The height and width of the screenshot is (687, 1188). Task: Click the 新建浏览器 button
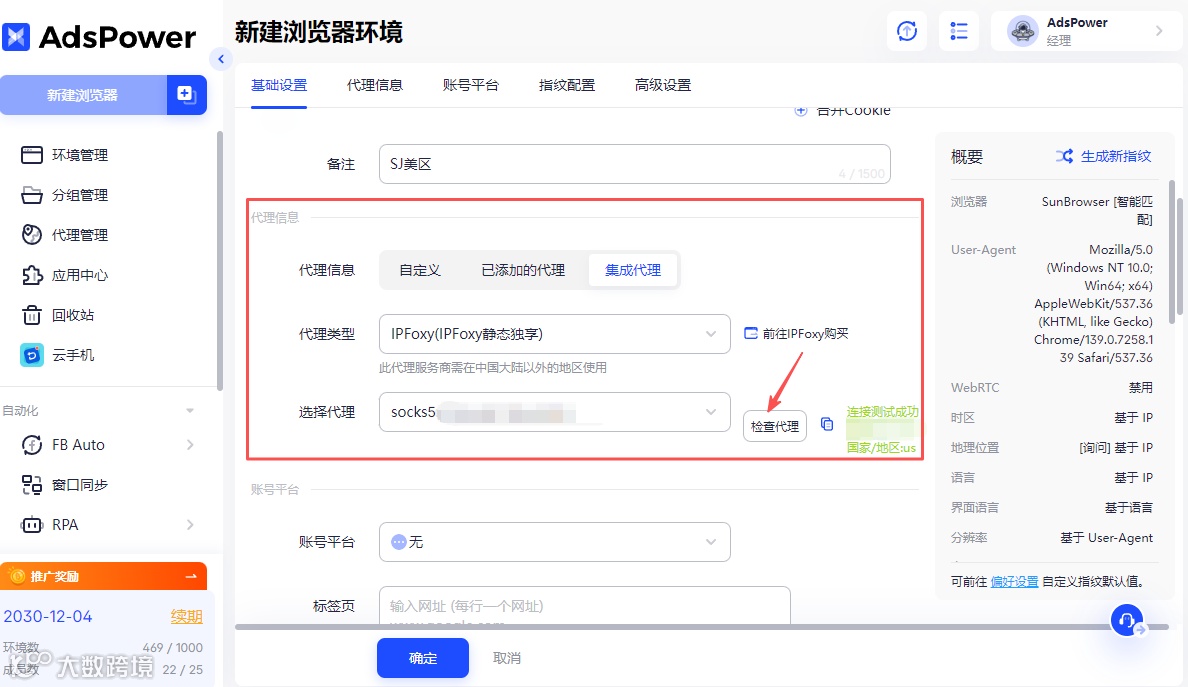pos(83,95)
